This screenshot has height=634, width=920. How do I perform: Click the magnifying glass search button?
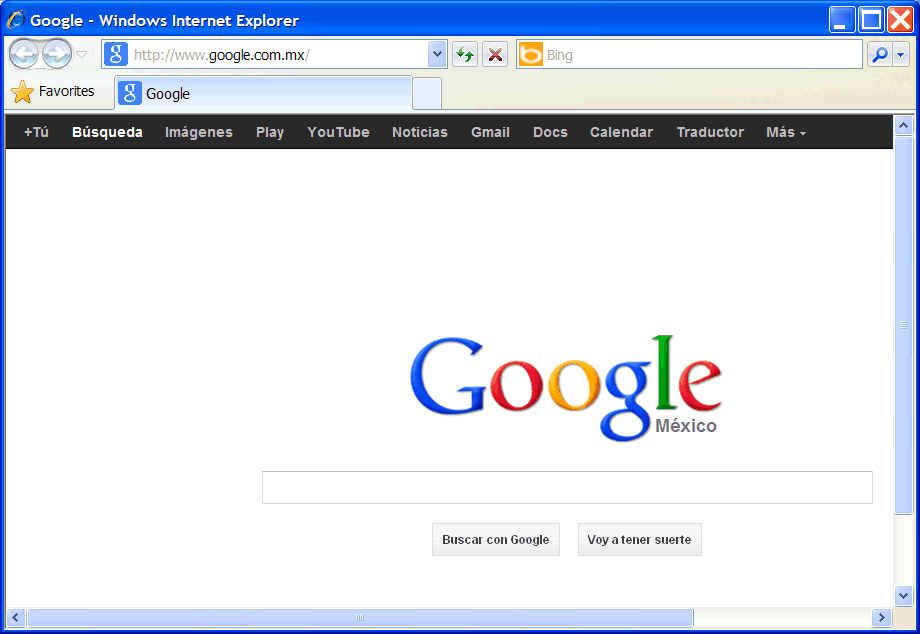[880, 55]
